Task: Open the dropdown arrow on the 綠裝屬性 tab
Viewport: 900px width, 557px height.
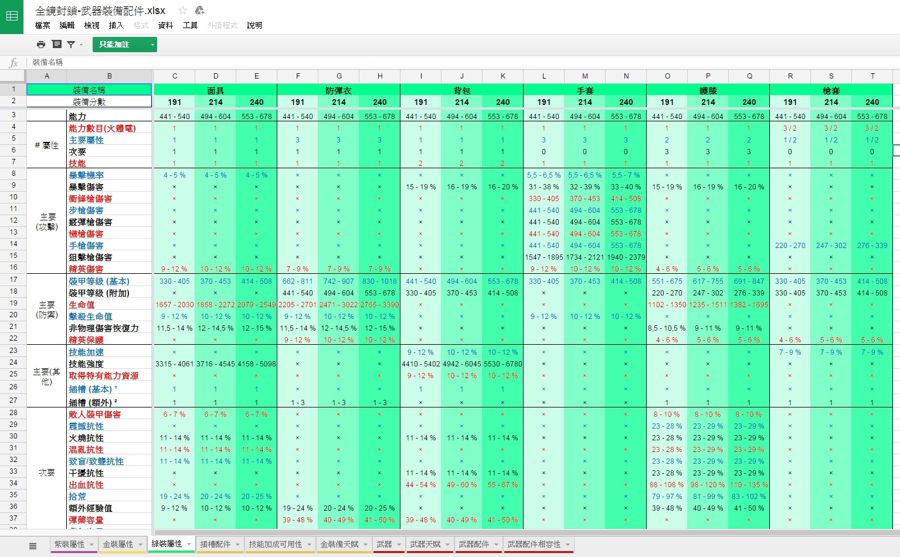Action: tap(189, 544)
